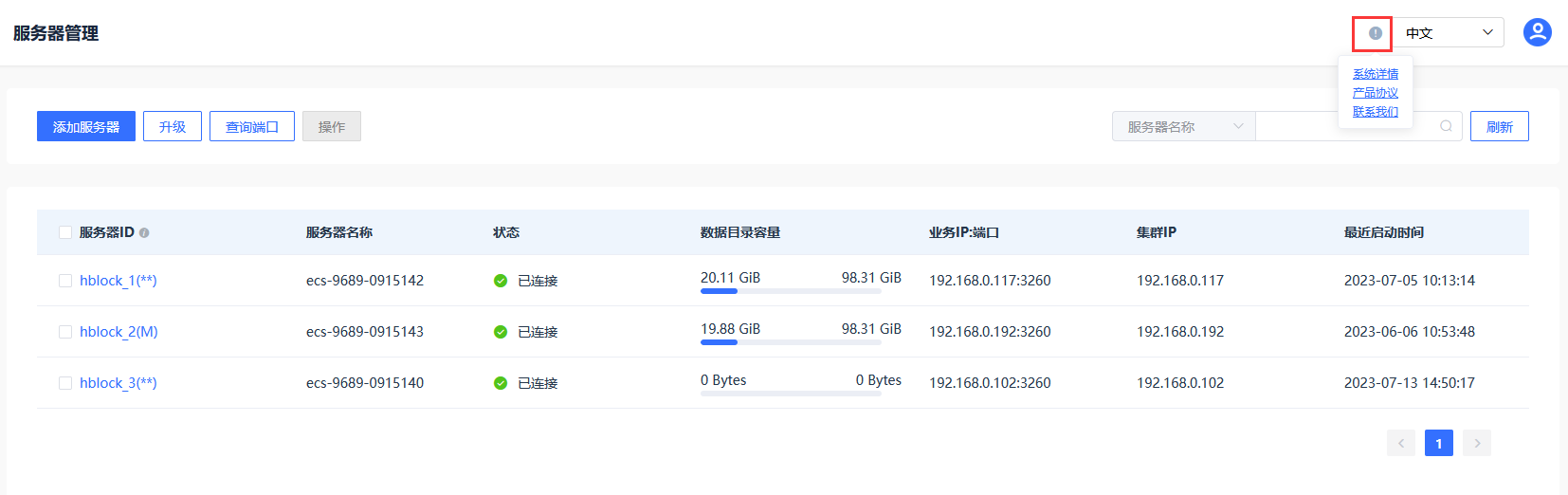Image resolution: width=1568 pixels, height=495 pixels.
Task: Select page 1 in the pagination
Action: [1439, 443]
